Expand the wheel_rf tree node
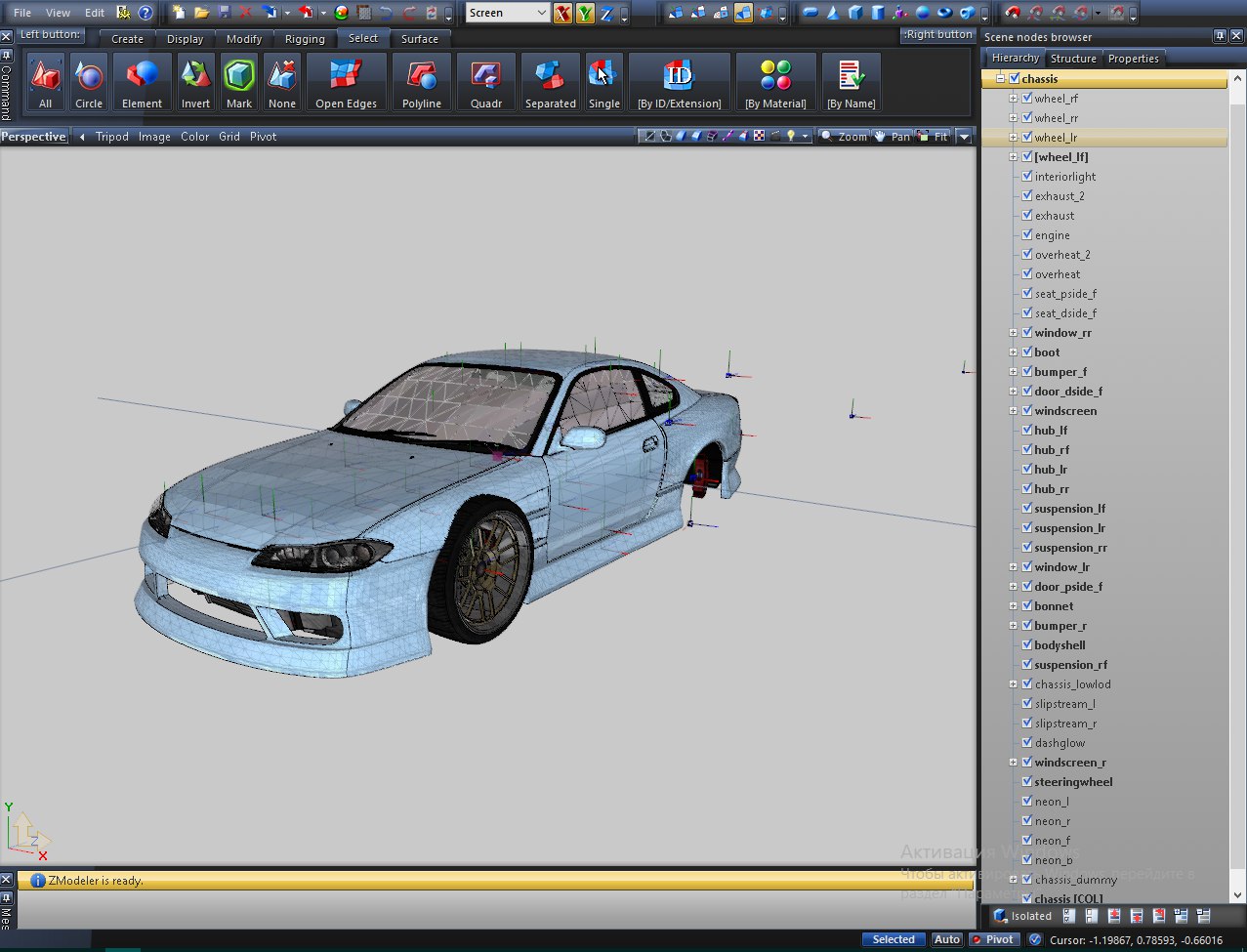The width and height of the screenshot is (1247, 952). tap(1013, 99)
